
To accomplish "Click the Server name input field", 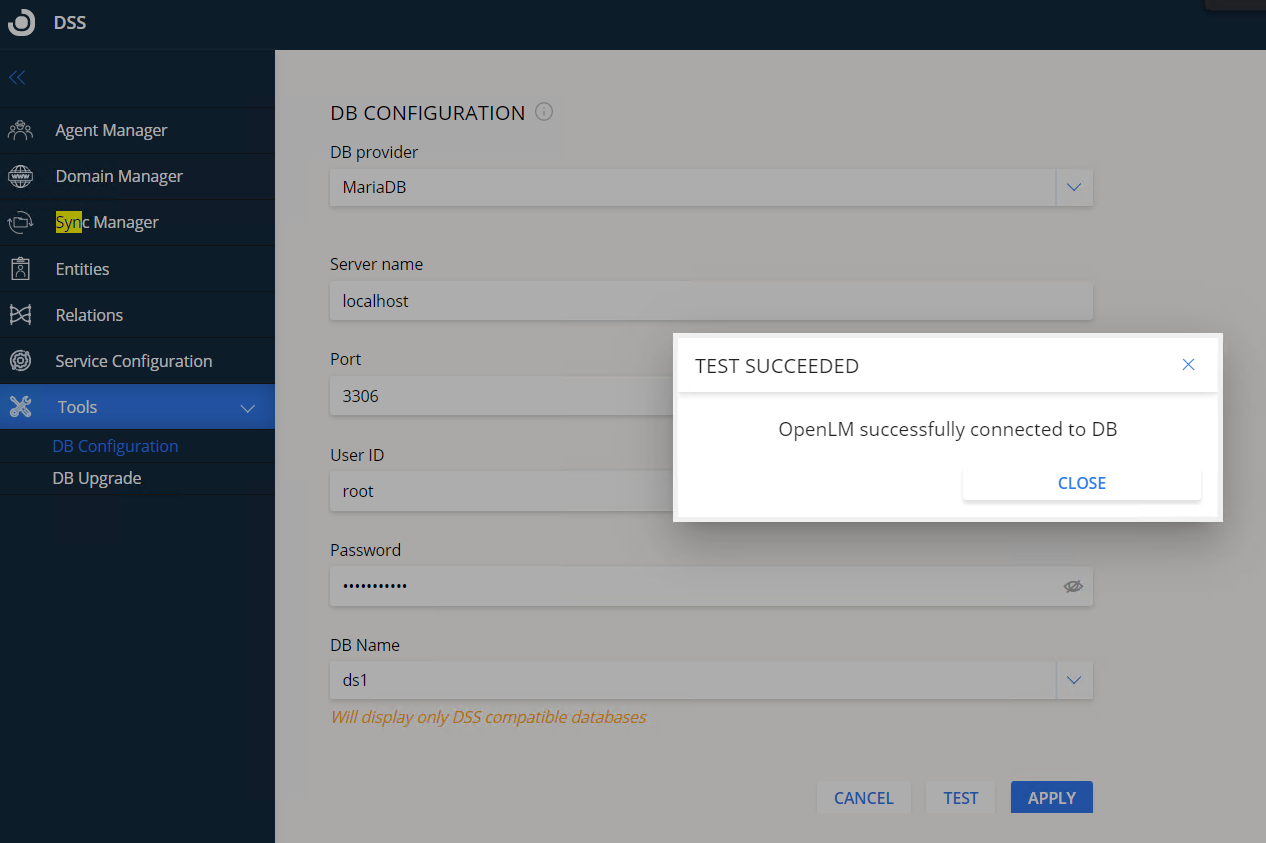I will pos(710,301).
